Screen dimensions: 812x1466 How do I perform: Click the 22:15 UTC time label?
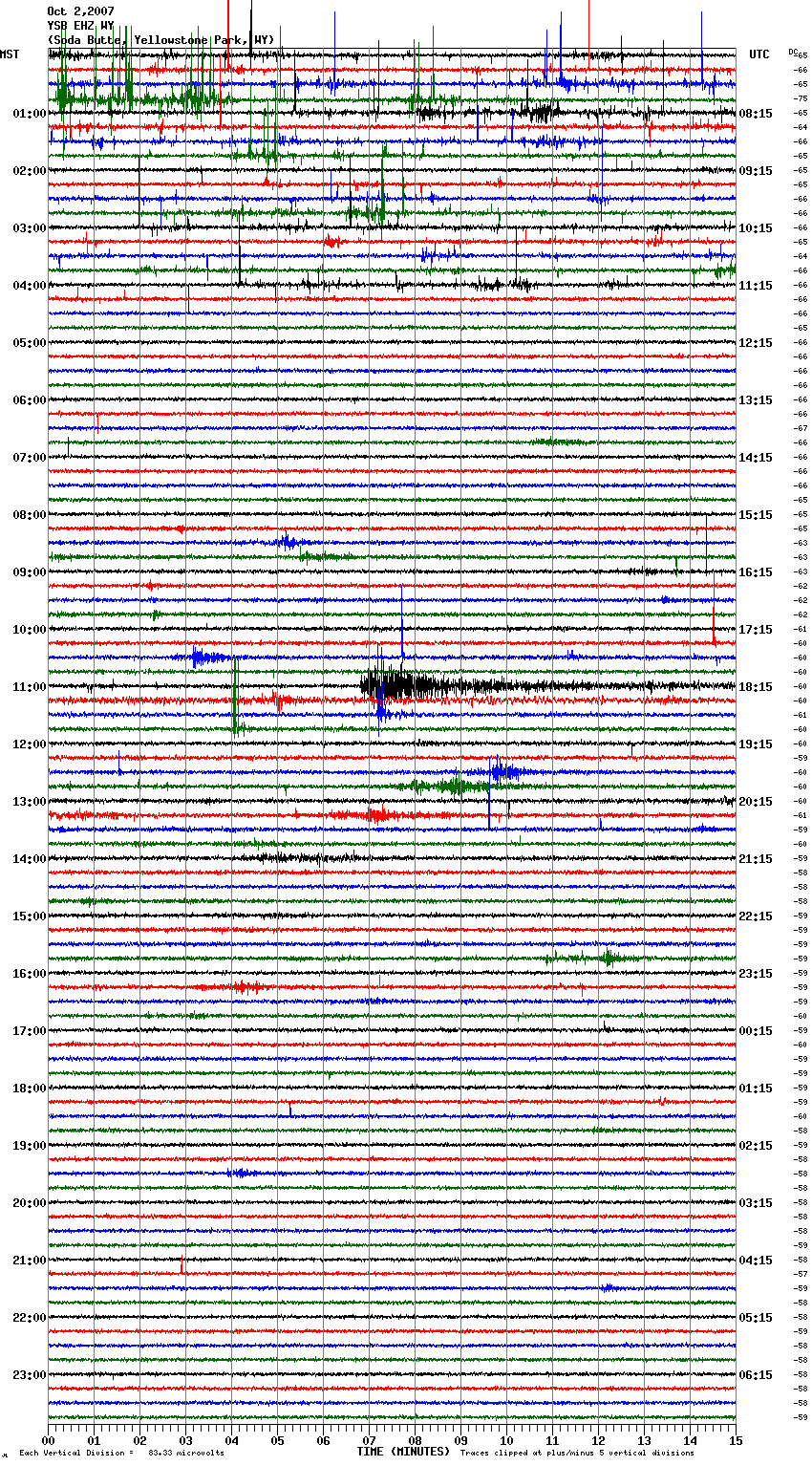[756, 916]
